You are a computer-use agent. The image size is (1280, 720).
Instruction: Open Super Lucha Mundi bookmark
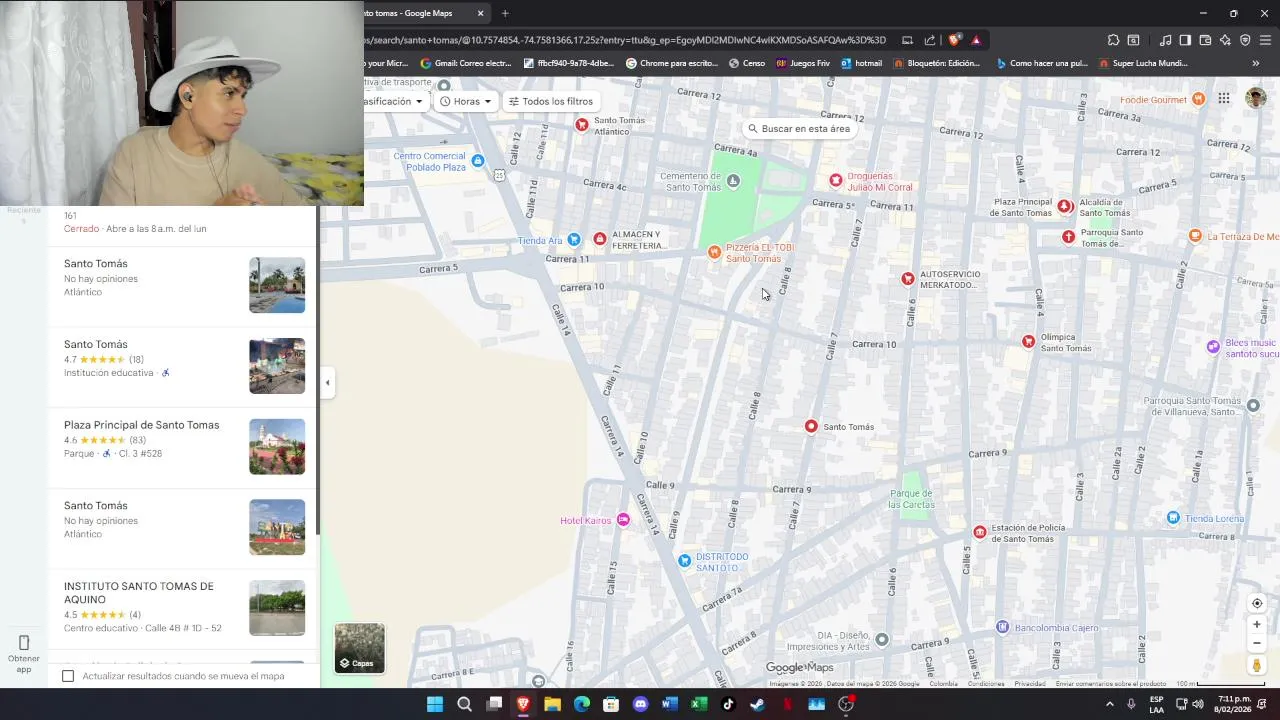coord(1143,63)
